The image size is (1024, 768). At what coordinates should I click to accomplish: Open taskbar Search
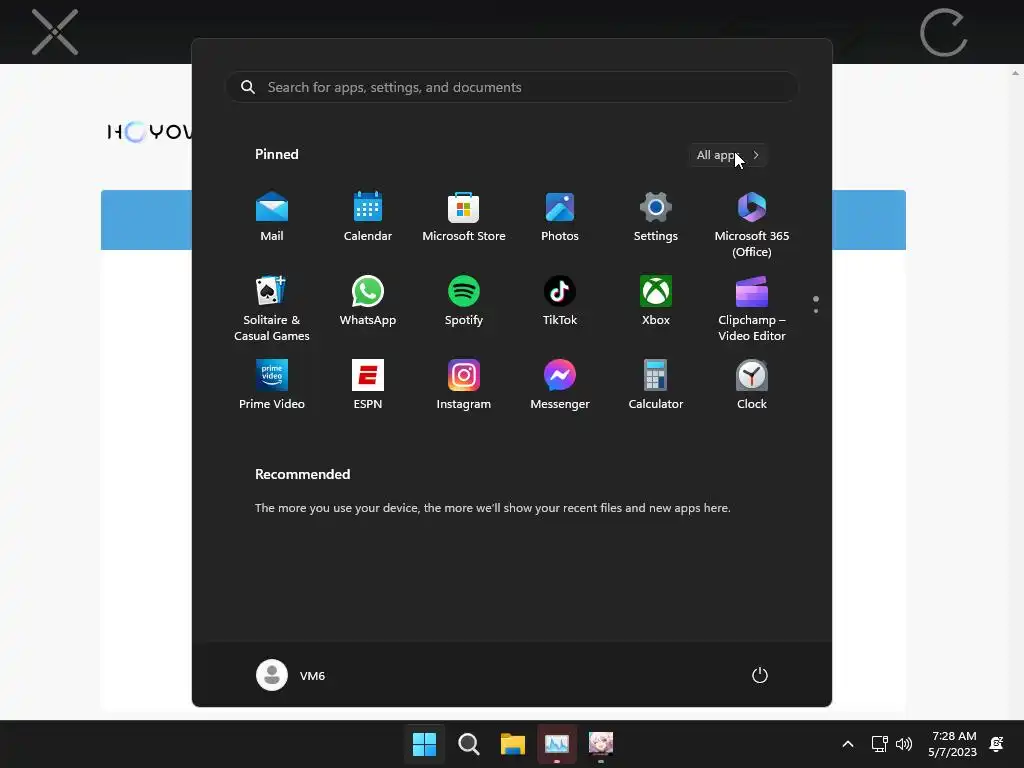click(x=468, y=744)
